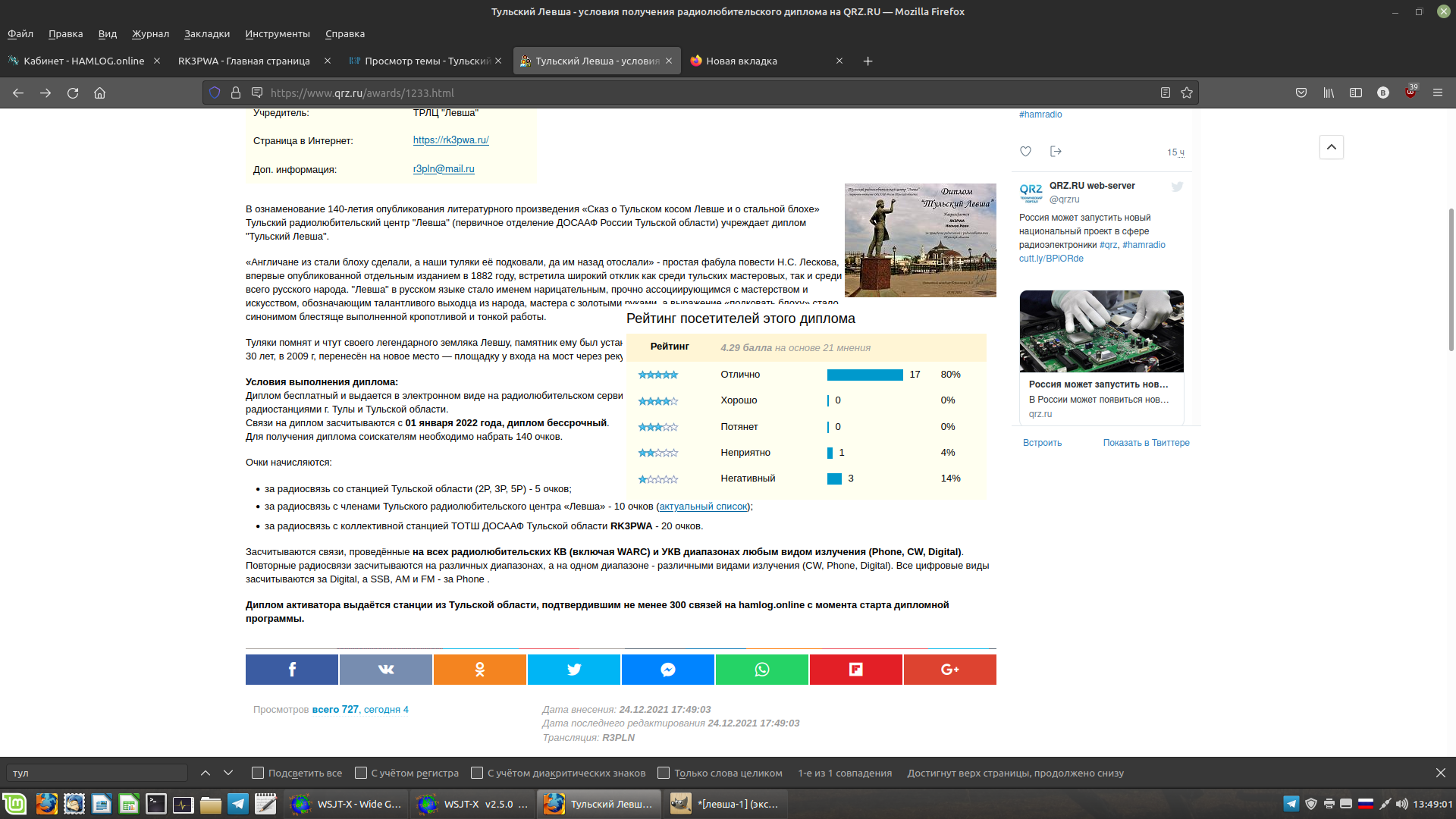Viewport: 1456px width, 819px height.
Task: Open the Tula Levsha diploma thumbnail
Action: [921, 240]
